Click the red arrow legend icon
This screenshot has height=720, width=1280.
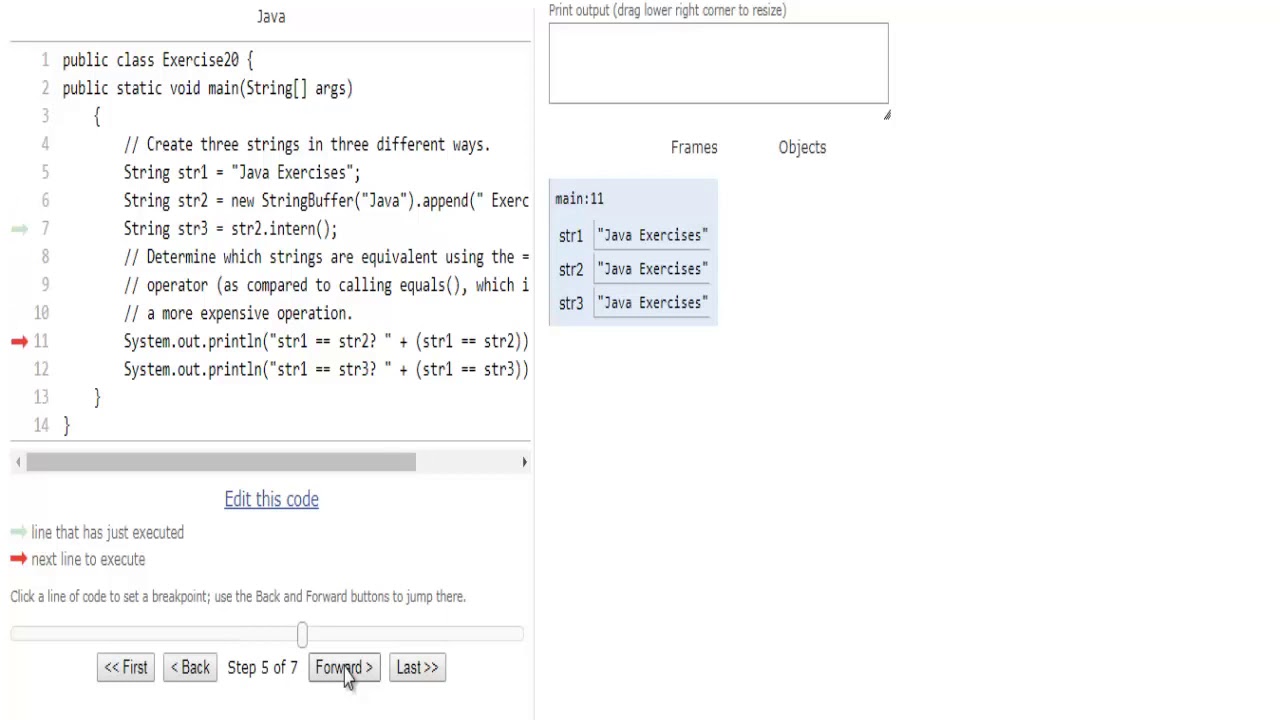point(18,559)
